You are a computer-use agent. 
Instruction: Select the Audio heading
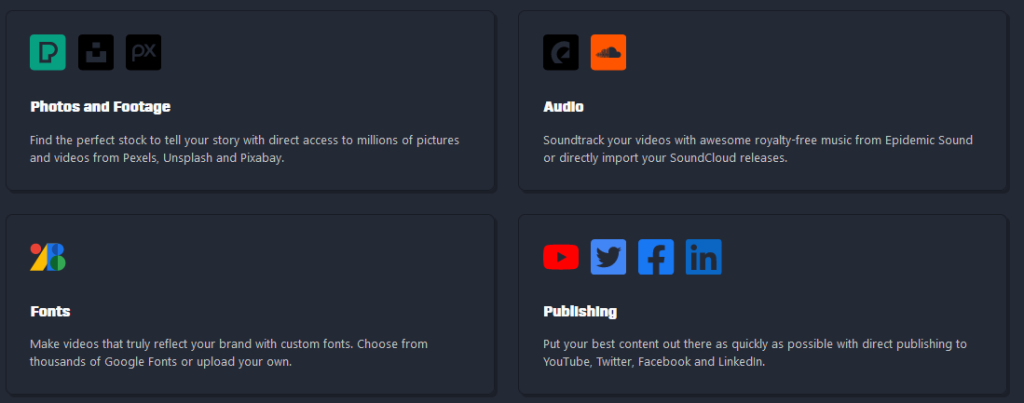pyautogui.click(x=564, y=107)
